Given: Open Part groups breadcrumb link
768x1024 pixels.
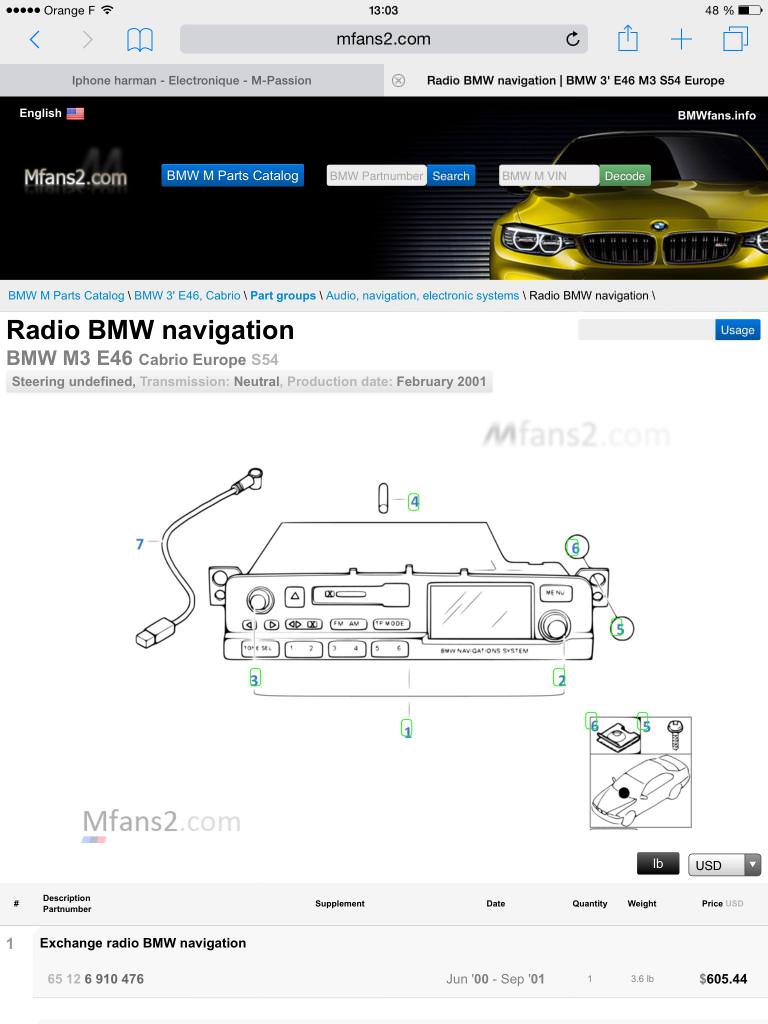Looking at the screenshot, I should [x=283, y=296].
